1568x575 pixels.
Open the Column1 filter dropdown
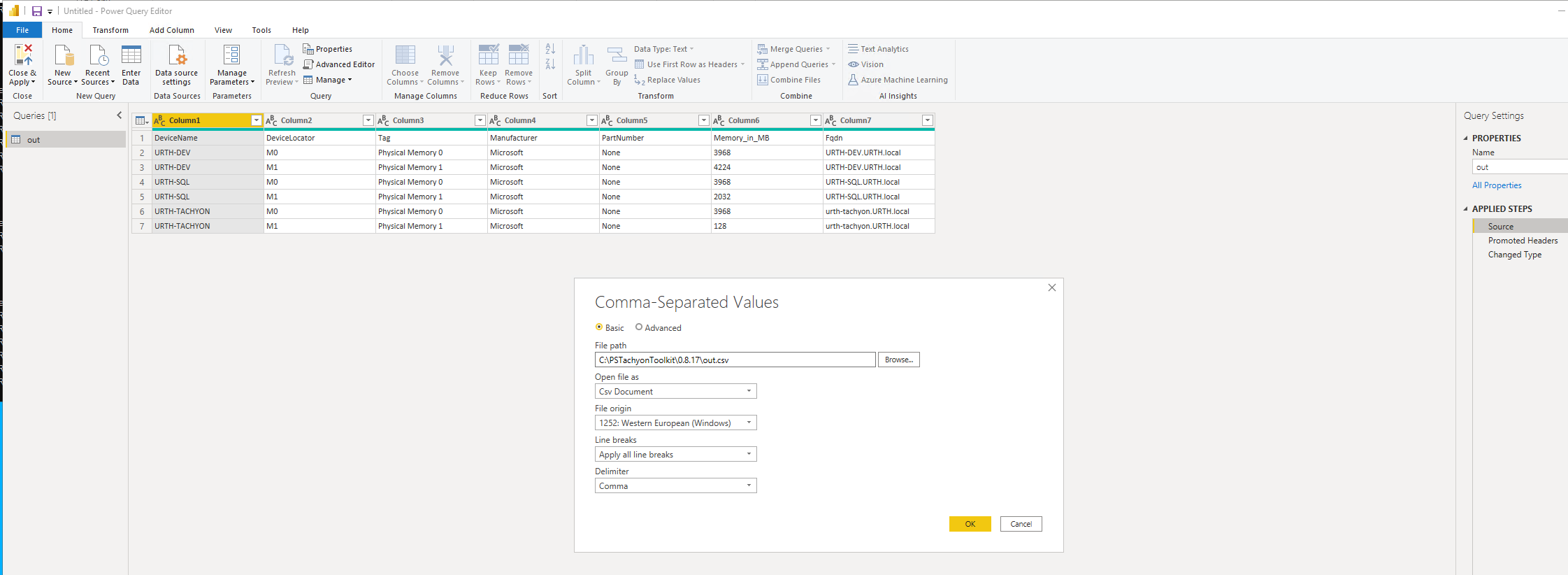(257, 120)
